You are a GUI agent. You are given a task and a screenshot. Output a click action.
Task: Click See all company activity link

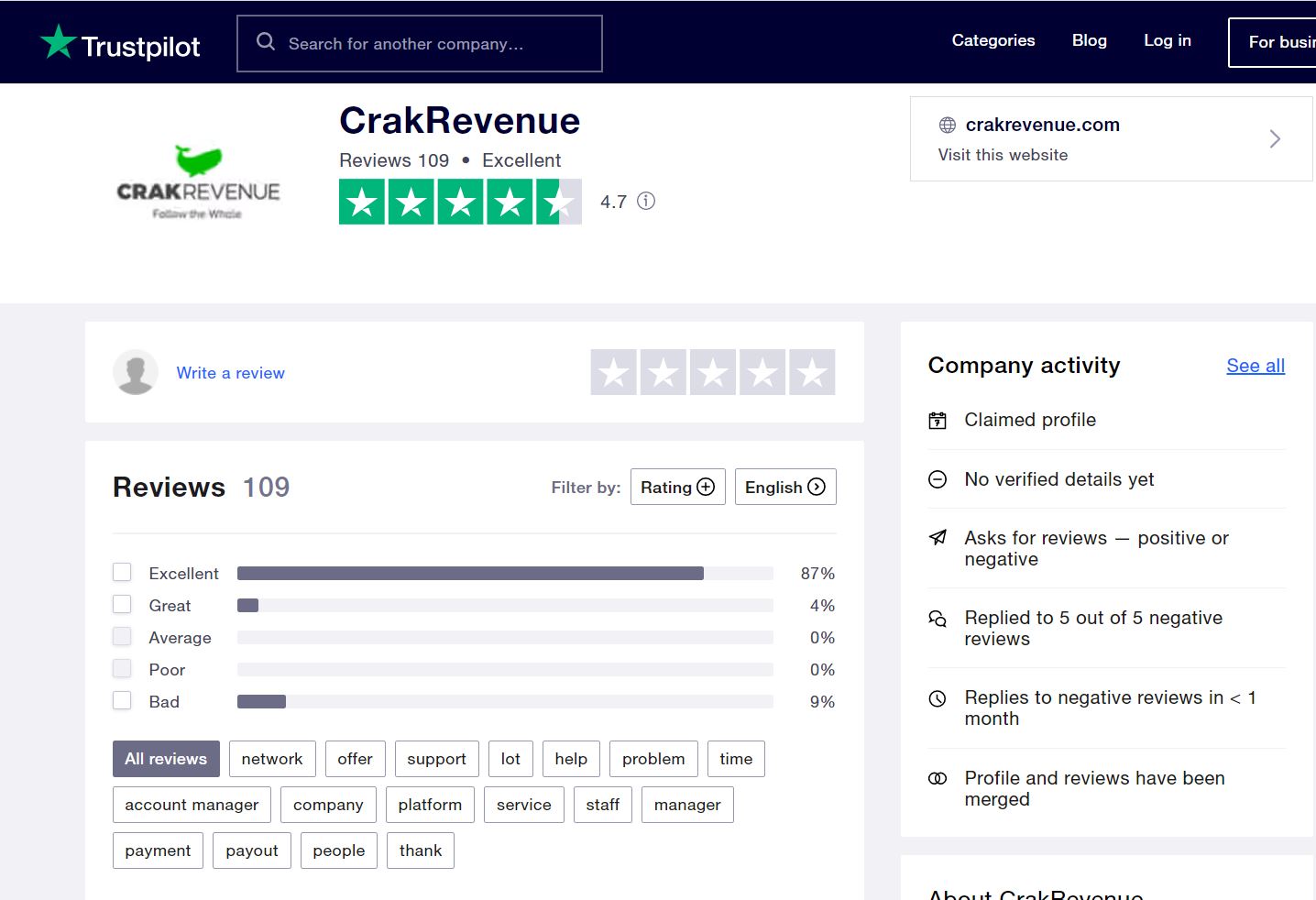coord(1256,366)
